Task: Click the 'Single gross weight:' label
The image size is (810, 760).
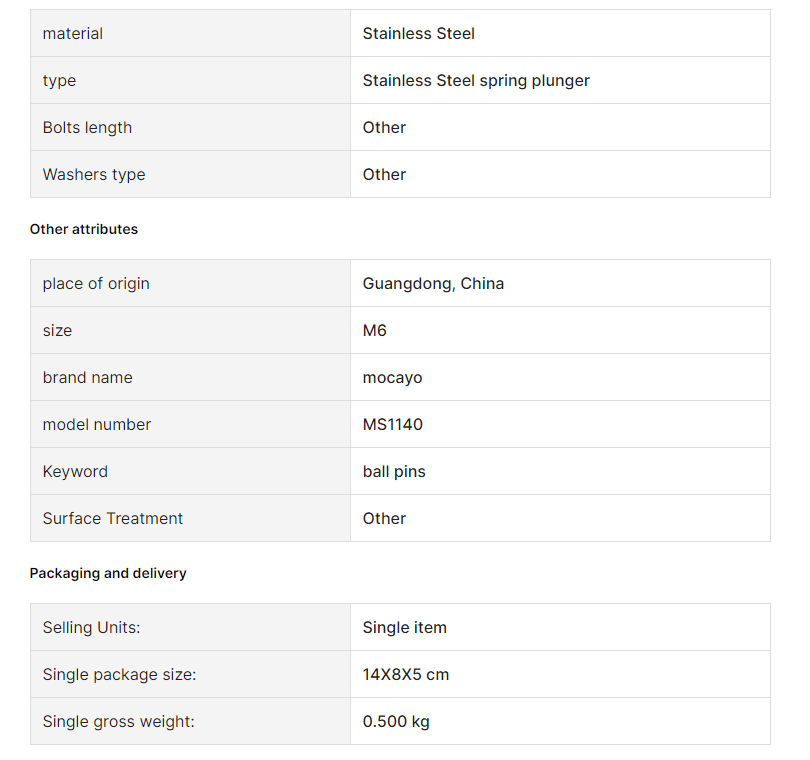Action: point(118,722)
